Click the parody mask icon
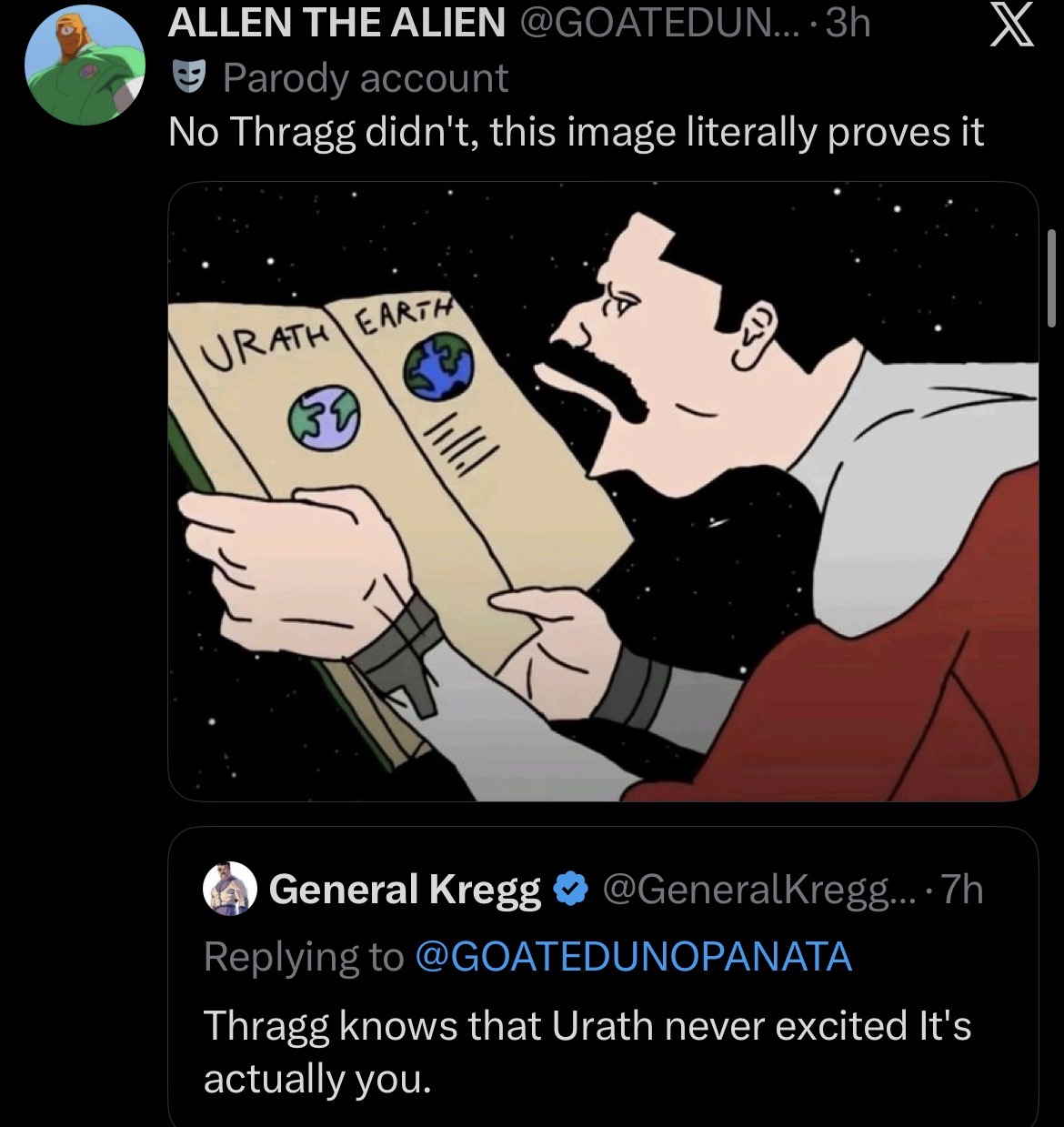 pos(189,79)
